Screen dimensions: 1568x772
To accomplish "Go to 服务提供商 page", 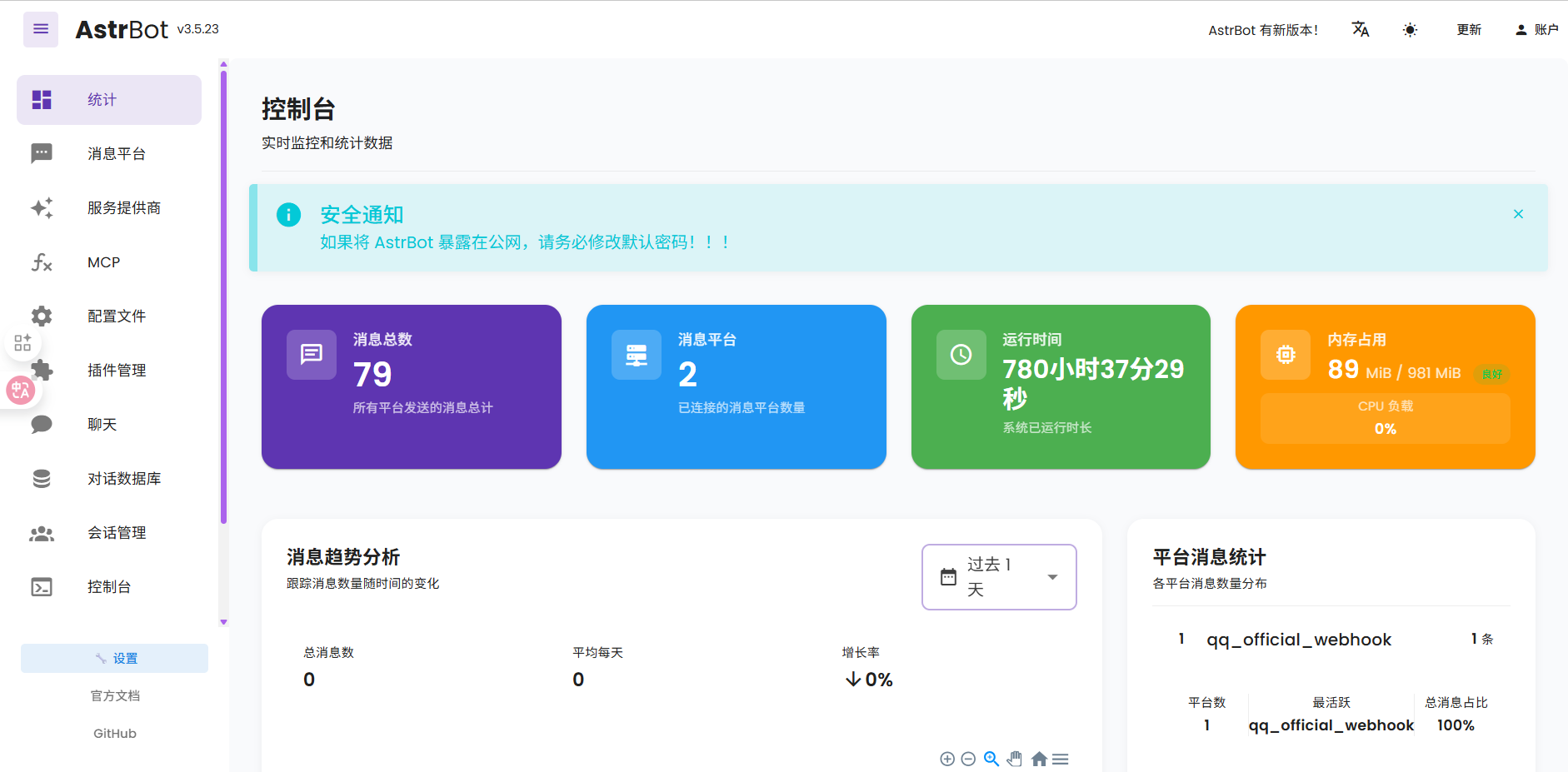I will click(123, 208).
